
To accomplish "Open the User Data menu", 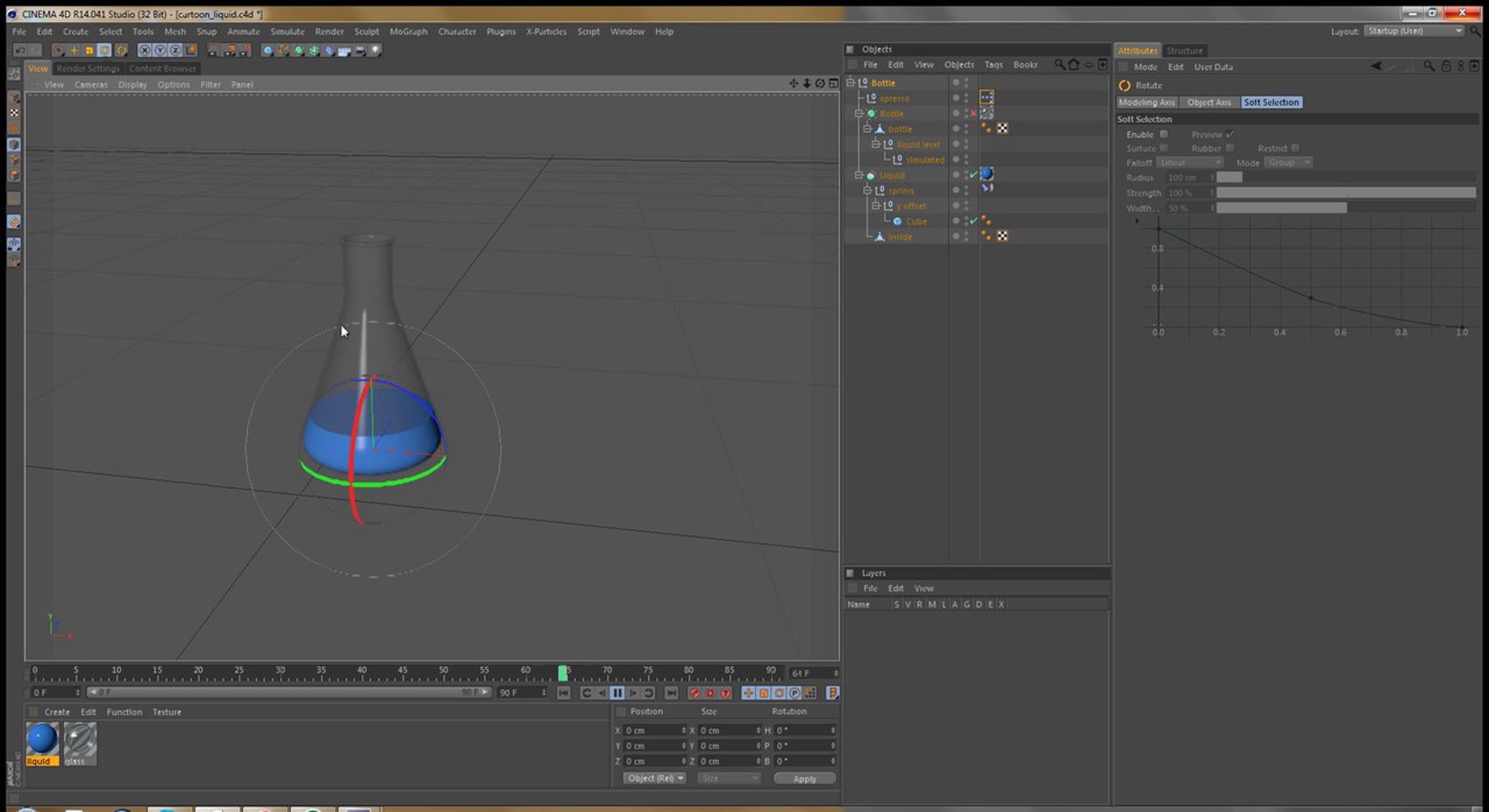I will point(1214,66).
